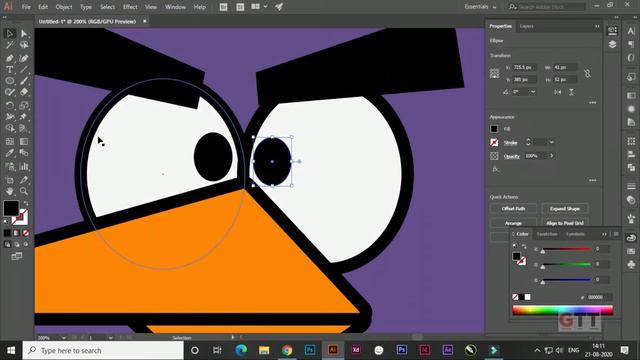Activate the Rotate tool
This screenshot has width=640, height=360.
tap(10, 105)
